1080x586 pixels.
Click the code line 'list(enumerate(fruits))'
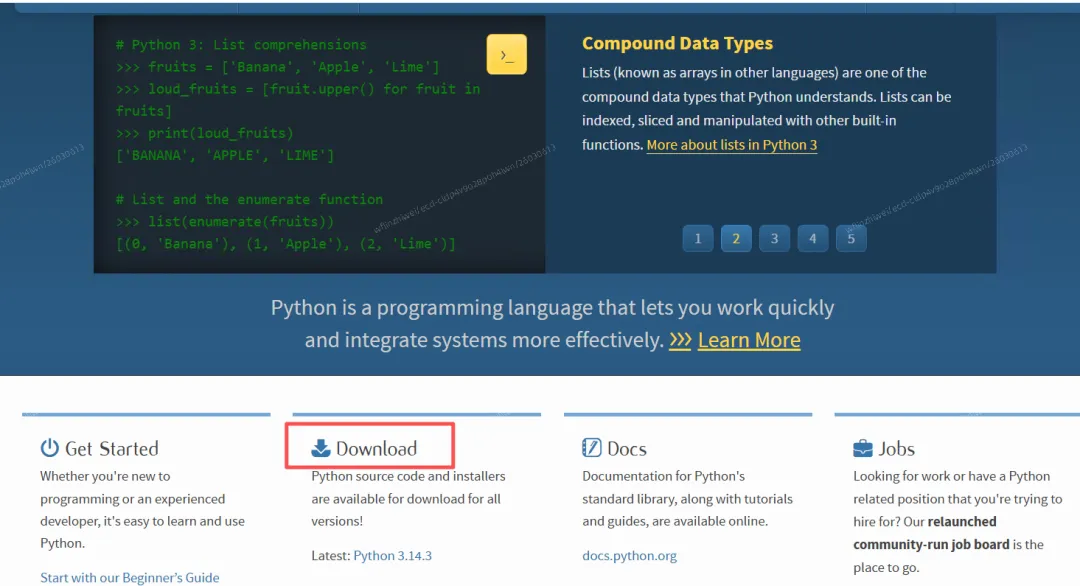pos(241,222)
